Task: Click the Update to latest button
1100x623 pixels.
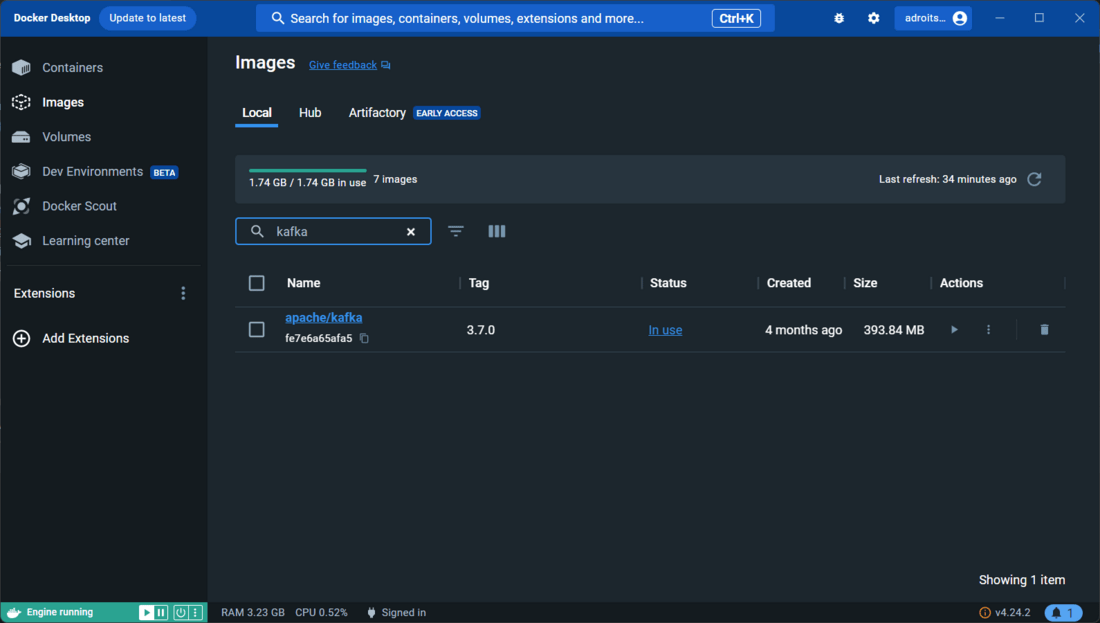Action: [147, 17]
